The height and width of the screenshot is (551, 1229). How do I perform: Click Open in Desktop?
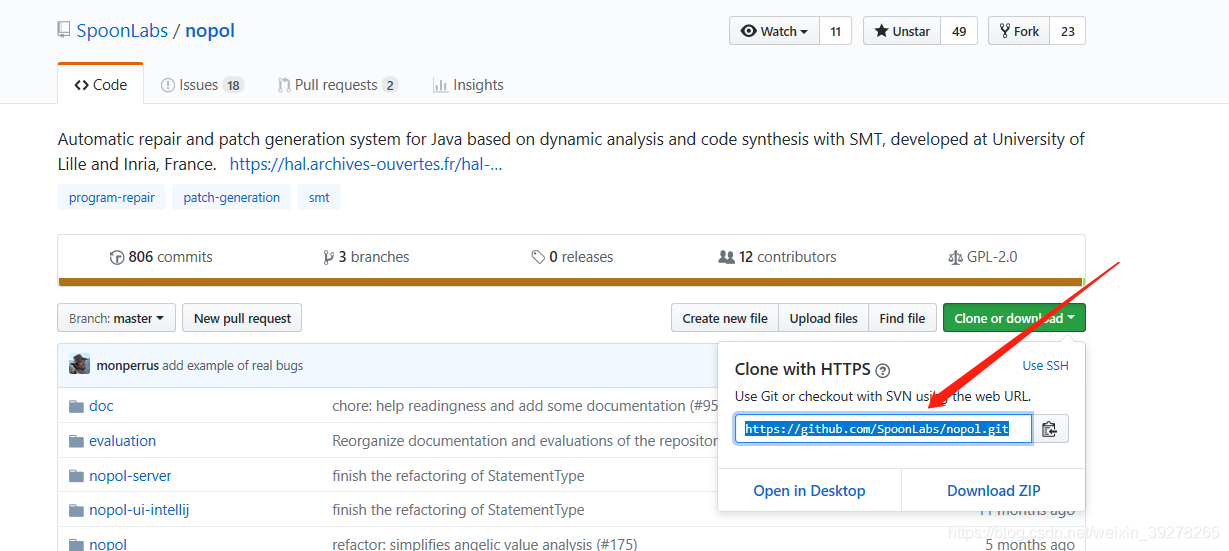[810, 491]
